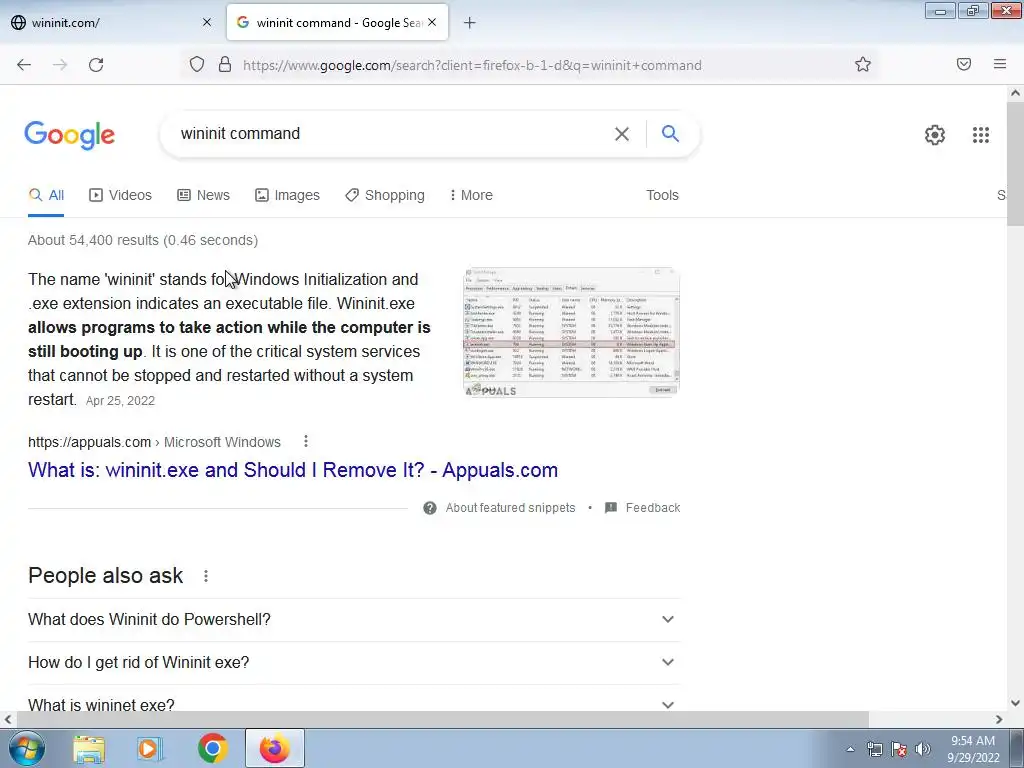Viewport: 1024px width, 768px height.
Task: Open Google quick settings gear
Action: pyautogui.click(x=935, y=135)
